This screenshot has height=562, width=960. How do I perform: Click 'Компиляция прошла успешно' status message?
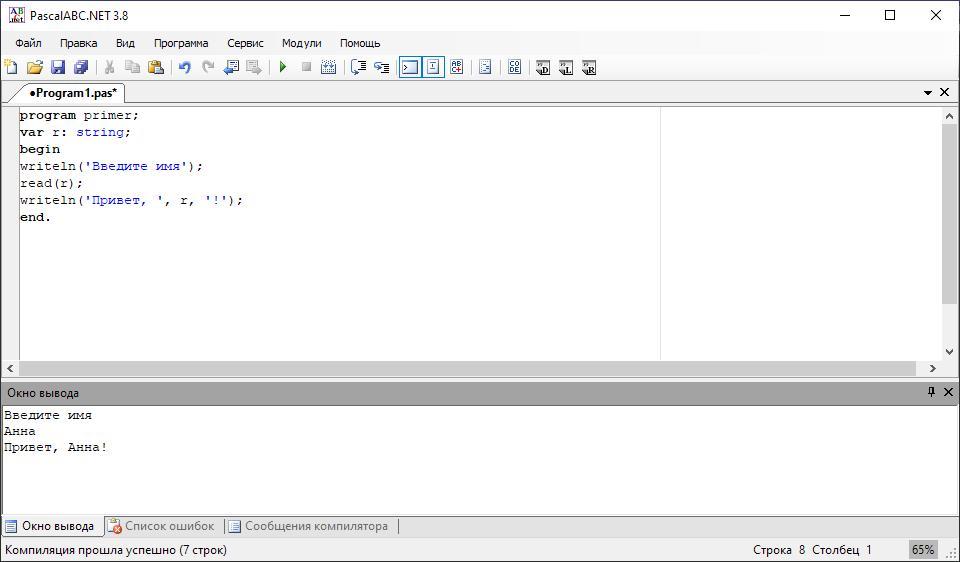pyautogui.click(x=116, y=550)
